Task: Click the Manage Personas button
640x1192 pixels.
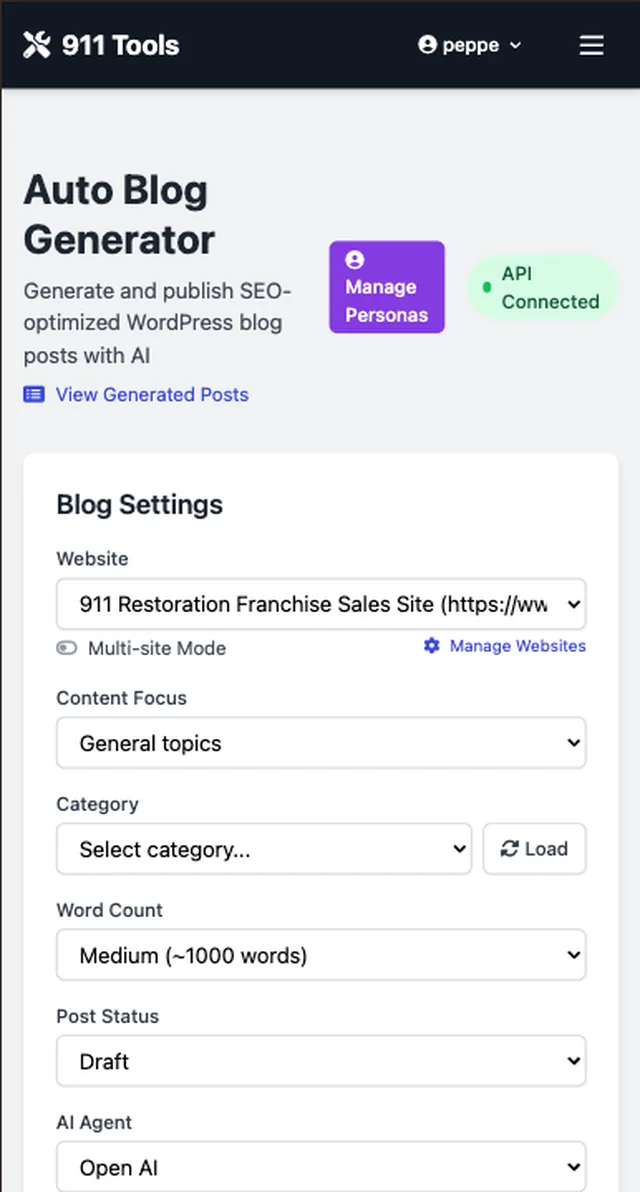Action: 387,287
